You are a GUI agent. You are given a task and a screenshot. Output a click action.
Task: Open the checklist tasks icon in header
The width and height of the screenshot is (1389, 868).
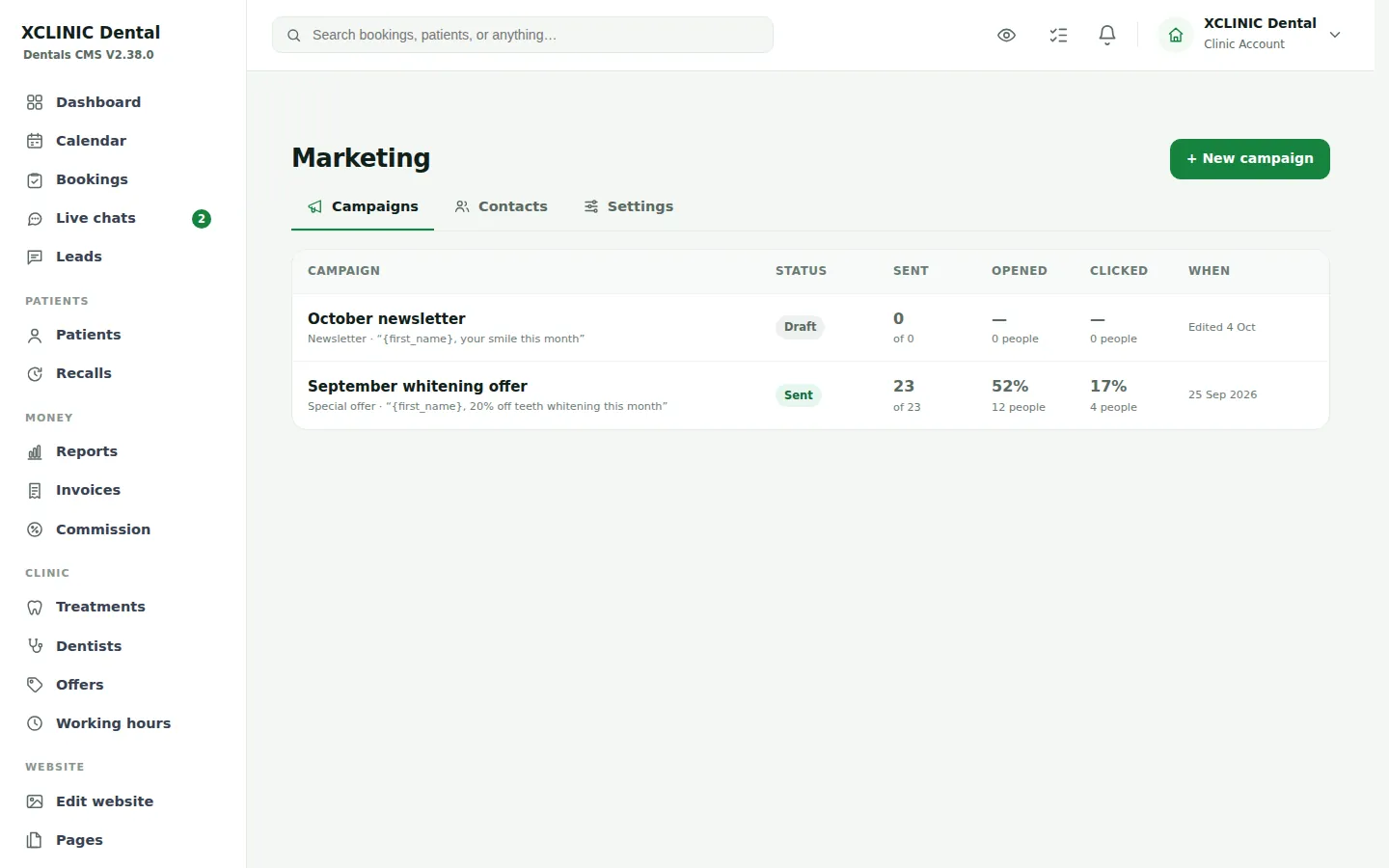point(1058,36)
